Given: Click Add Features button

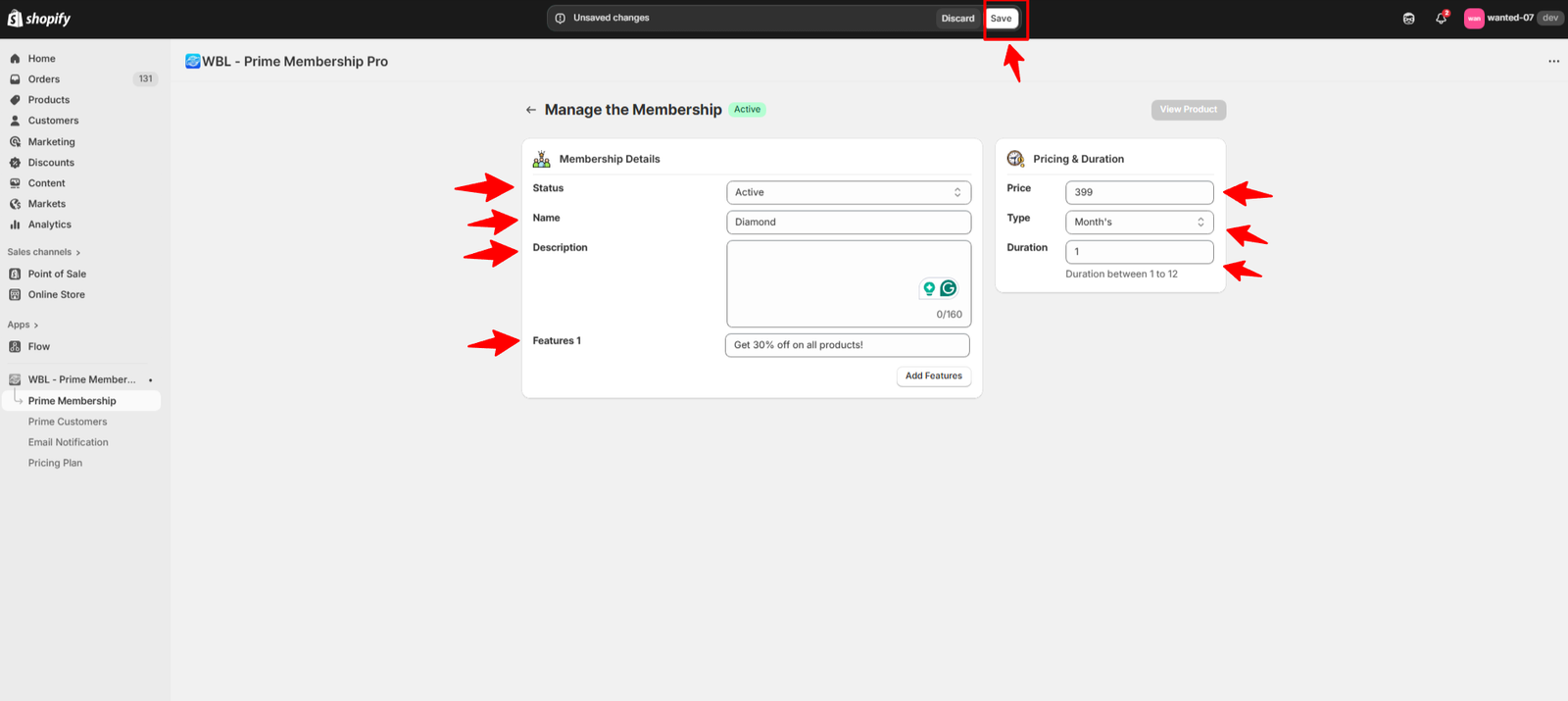Looking at the screenshot, I should 934,376.
